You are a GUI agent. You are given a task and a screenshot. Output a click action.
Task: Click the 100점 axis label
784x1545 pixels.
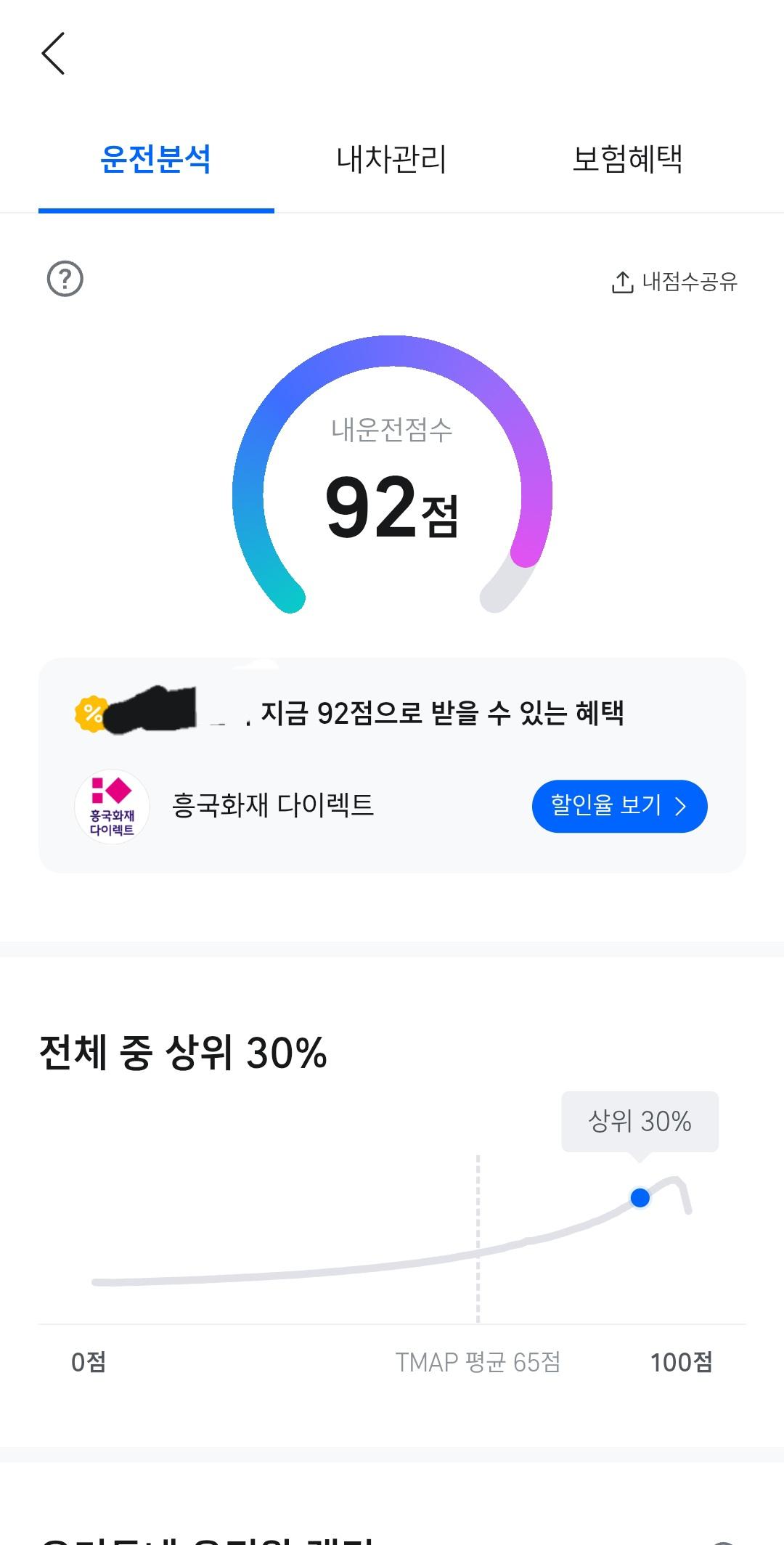(x=681, y=1362)
